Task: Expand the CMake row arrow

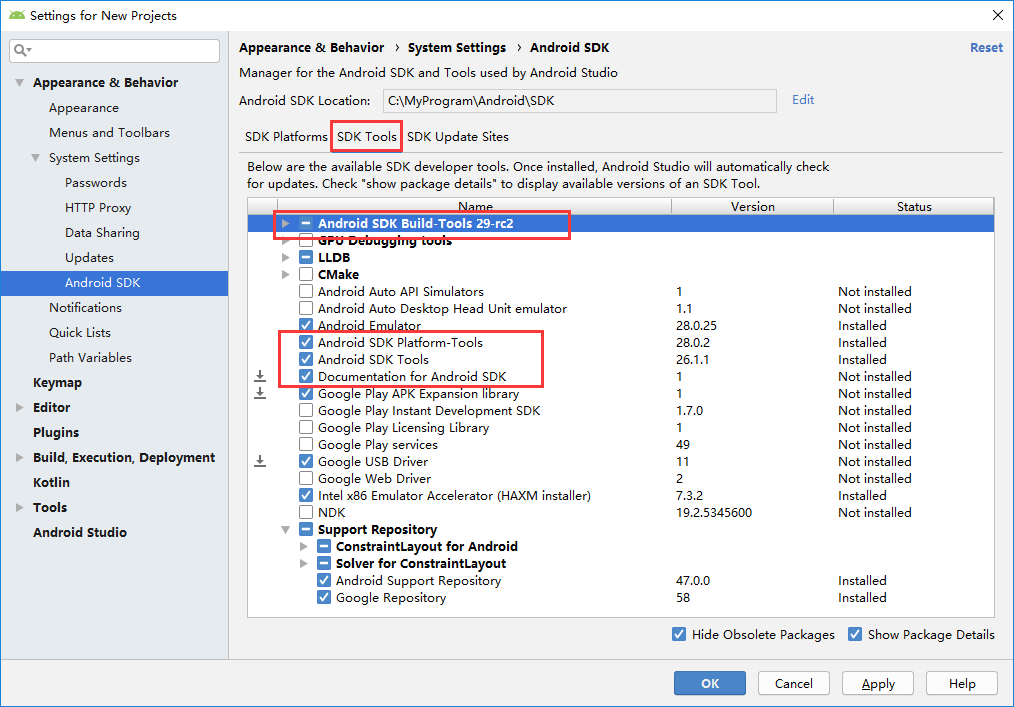Action: click(285, 274)
